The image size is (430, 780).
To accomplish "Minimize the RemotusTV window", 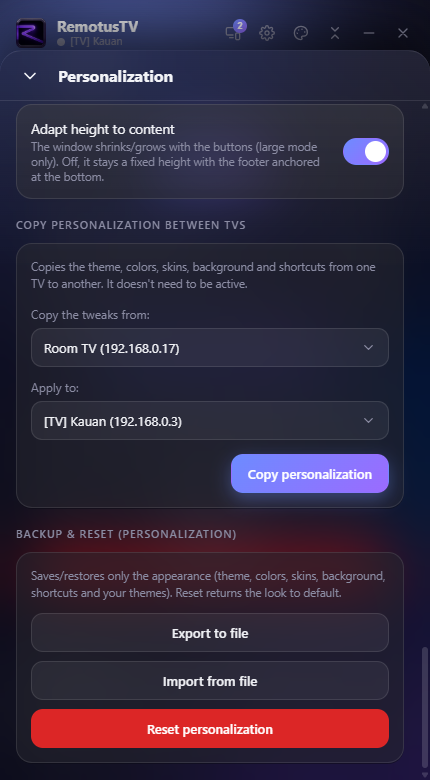I will (x=369, y=33).
